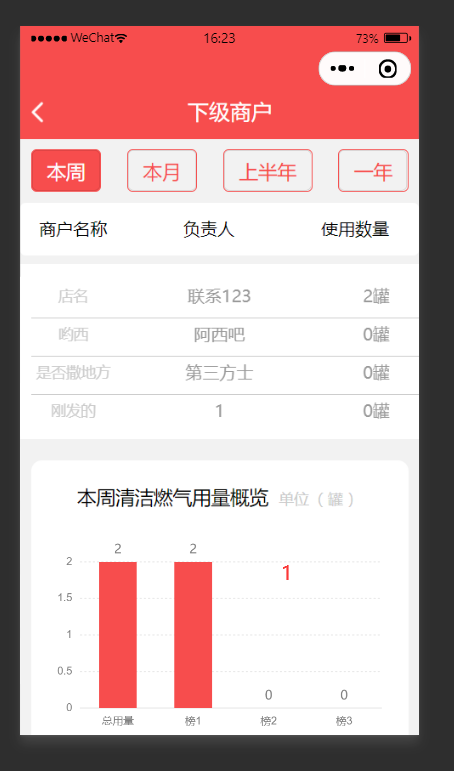454x771 pixels.
Task: Click the 16:23 clock in status bar
Action: click(x=219, y=38)
